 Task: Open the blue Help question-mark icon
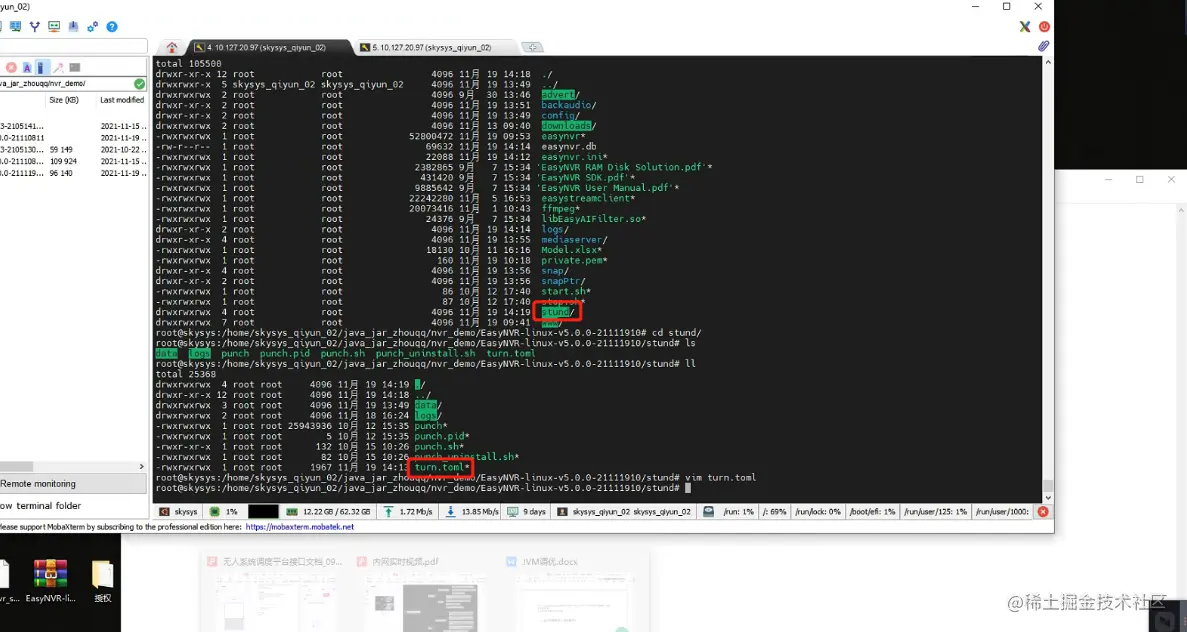click(x=112, y=26)
